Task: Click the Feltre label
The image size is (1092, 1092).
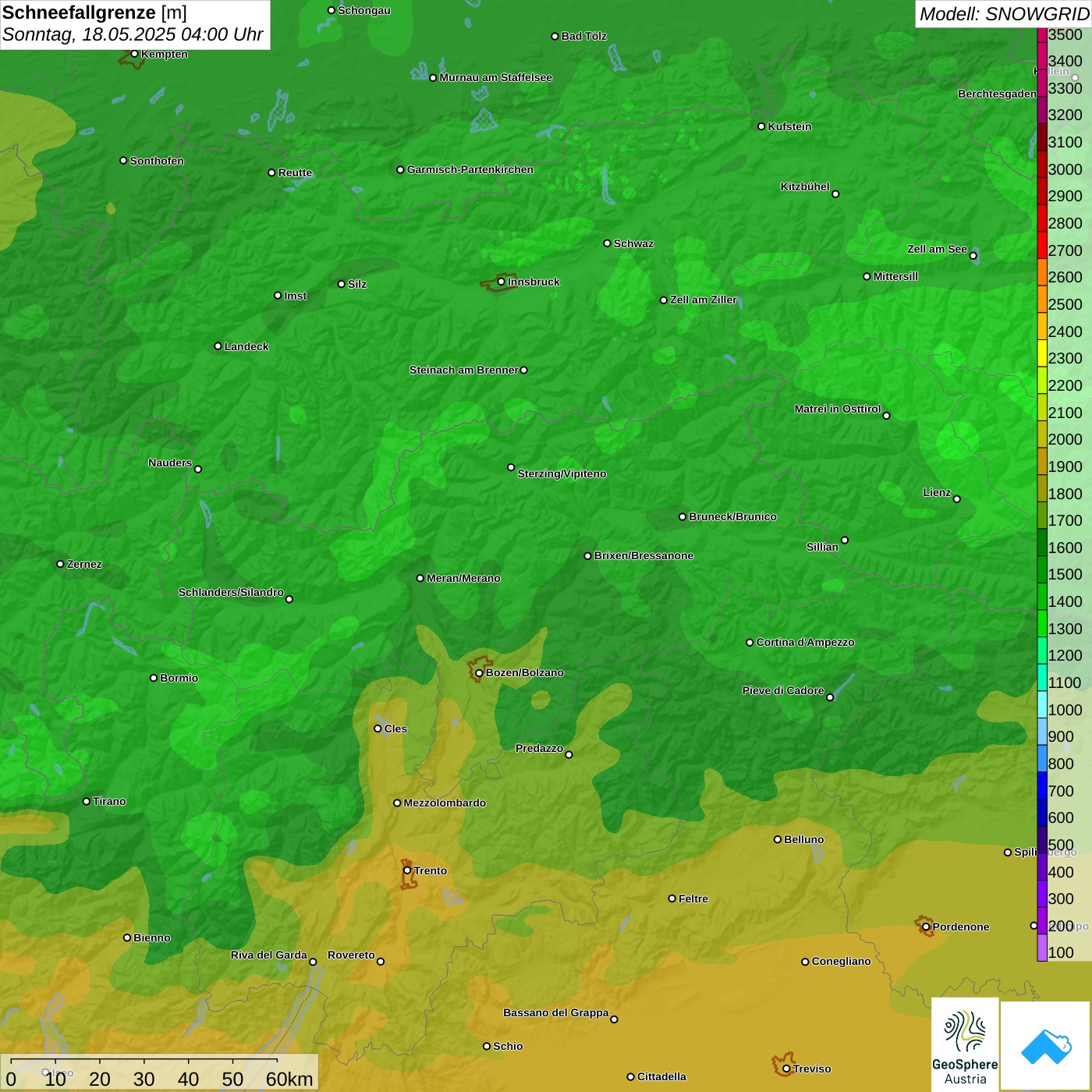Action: (693, 899)
